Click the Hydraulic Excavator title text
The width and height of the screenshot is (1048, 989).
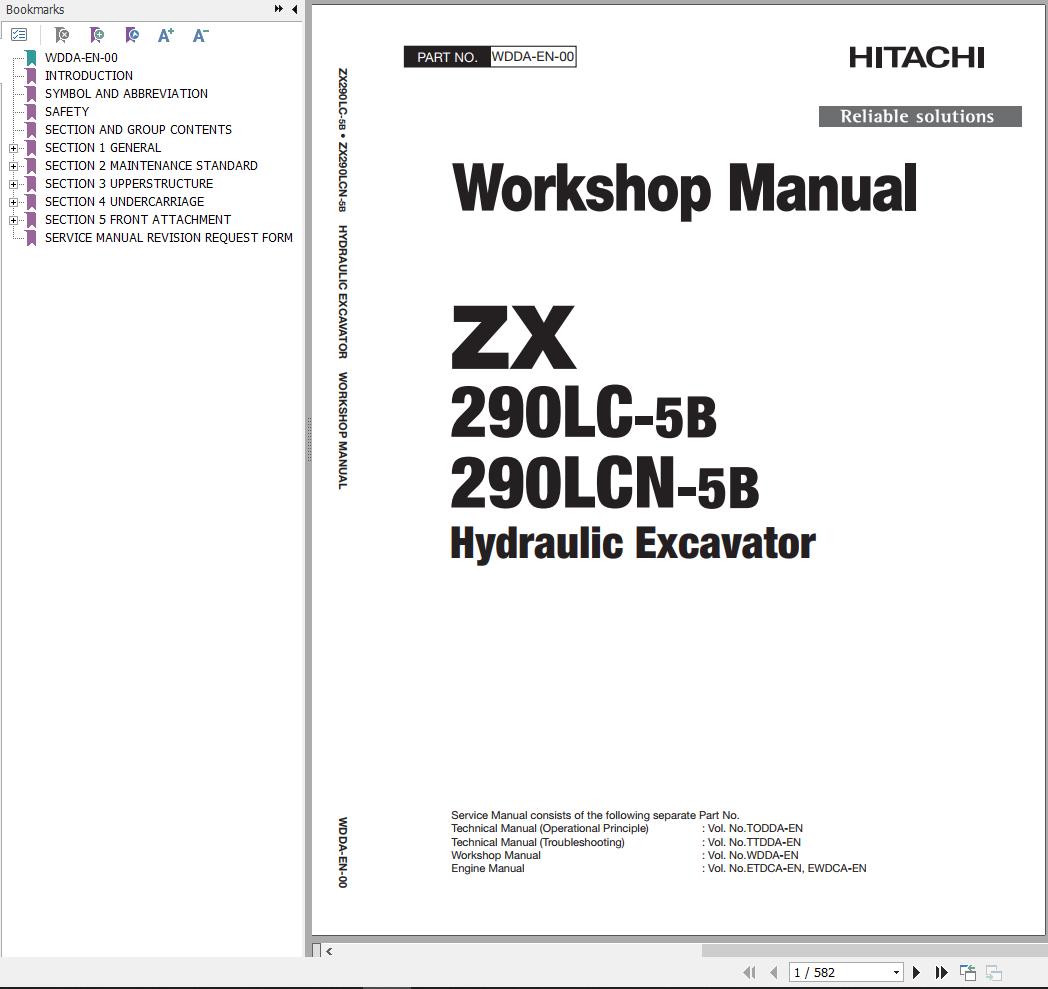[x=633, y=543]
